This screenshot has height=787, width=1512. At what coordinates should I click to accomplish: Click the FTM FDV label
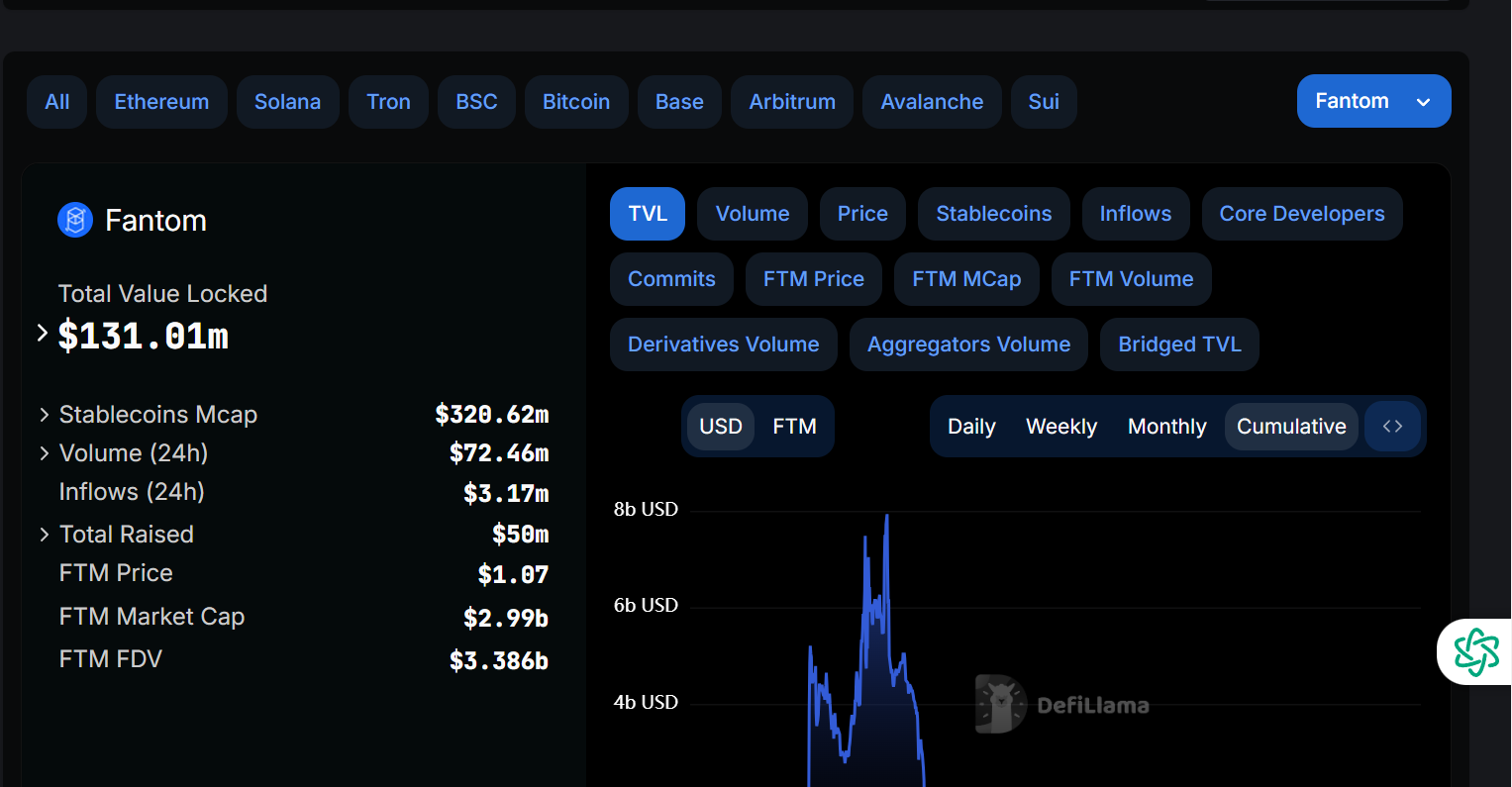point(110,659)
